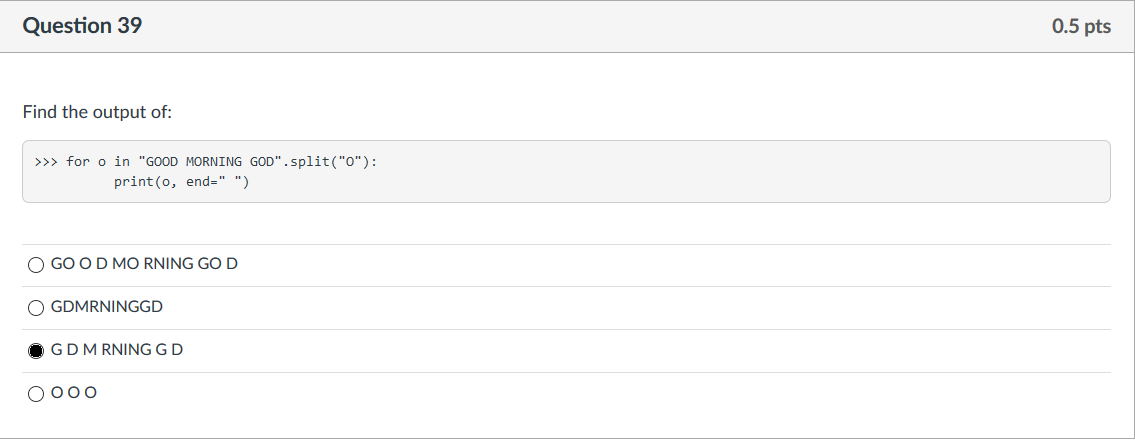Viewport: 1135px width, 440px height.
Task: Click the '>>>' prompt in the code block
Action: tap(46, 161)
